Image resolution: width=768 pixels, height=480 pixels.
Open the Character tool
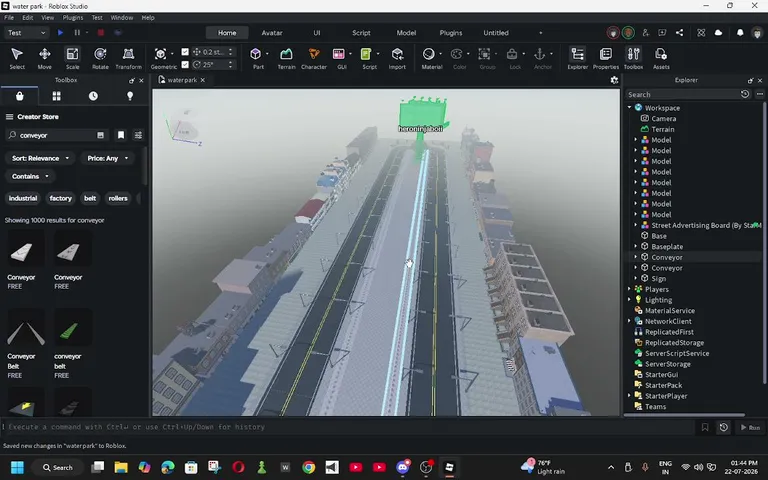pyautogui.click(x=313, y=58)
